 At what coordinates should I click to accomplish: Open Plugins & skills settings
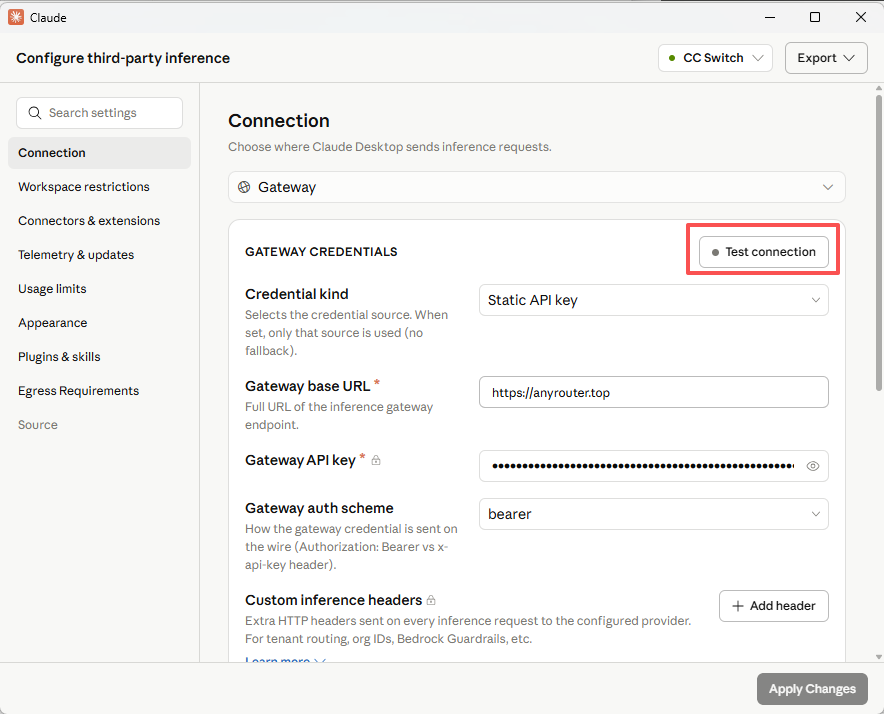pyautogui.click(x=99, y=356)
